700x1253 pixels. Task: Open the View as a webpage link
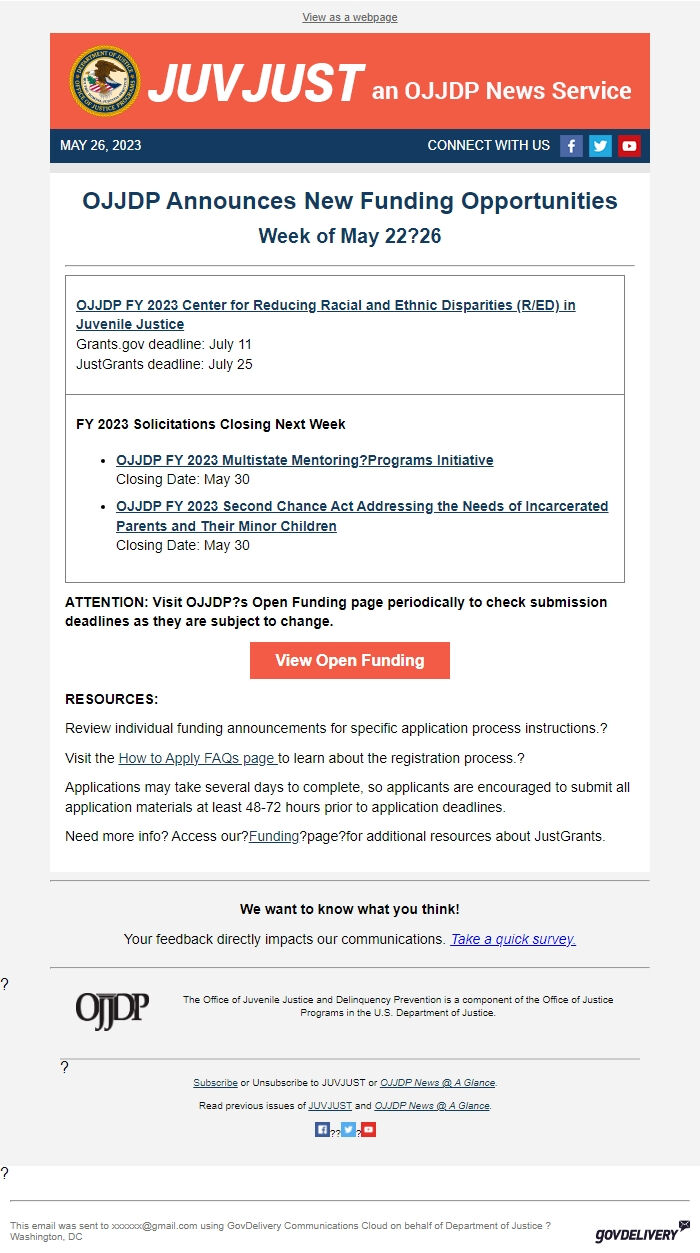(349, 17)
